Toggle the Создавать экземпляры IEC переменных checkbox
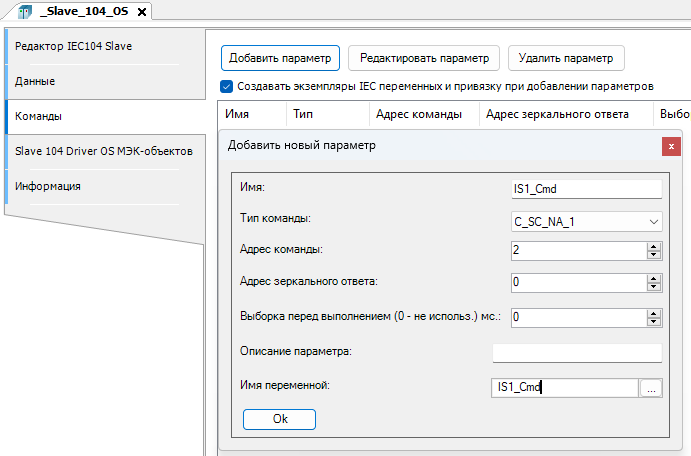The width and height of the screenshot is (691, 456). click(x=226, y=87)
